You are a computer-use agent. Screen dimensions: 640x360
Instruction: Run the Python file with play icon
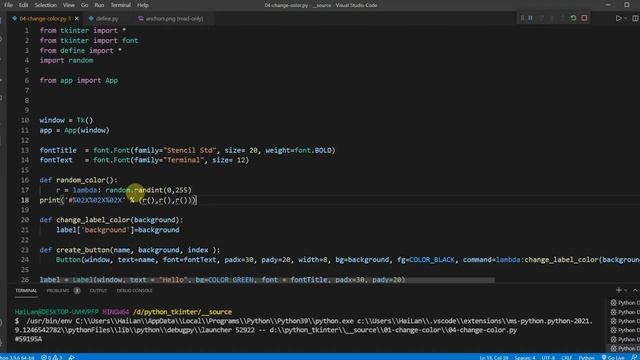coord(618,18)
